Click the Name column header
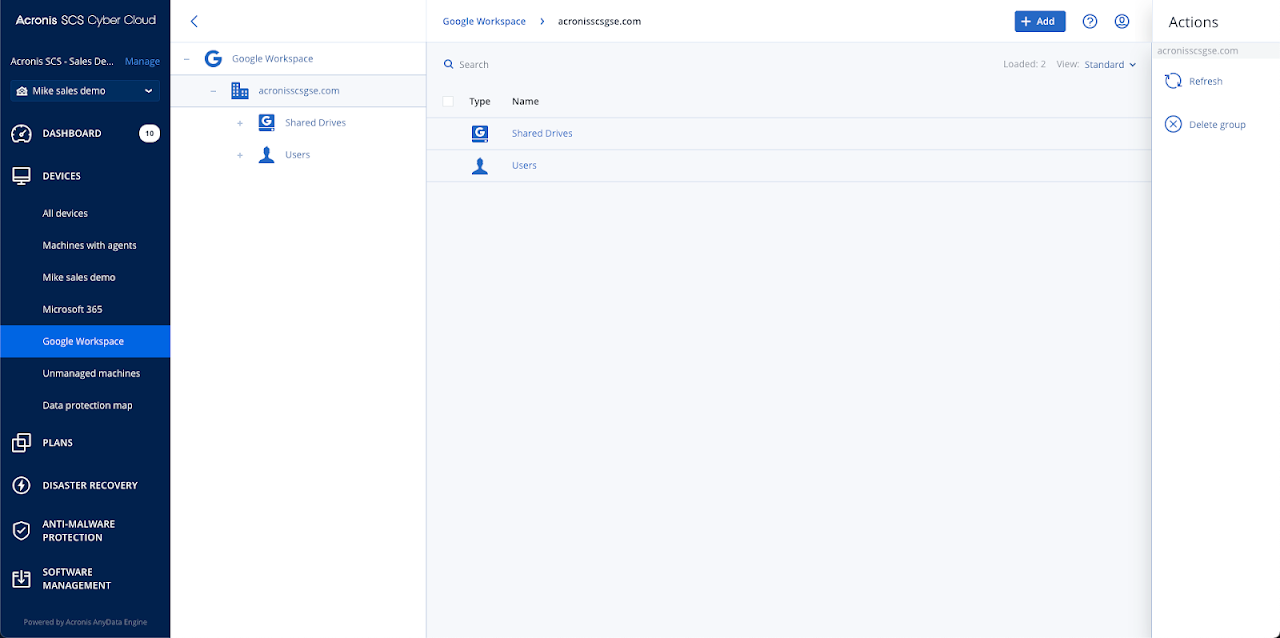The image size is (1280, 638). (x=525, y=102)
